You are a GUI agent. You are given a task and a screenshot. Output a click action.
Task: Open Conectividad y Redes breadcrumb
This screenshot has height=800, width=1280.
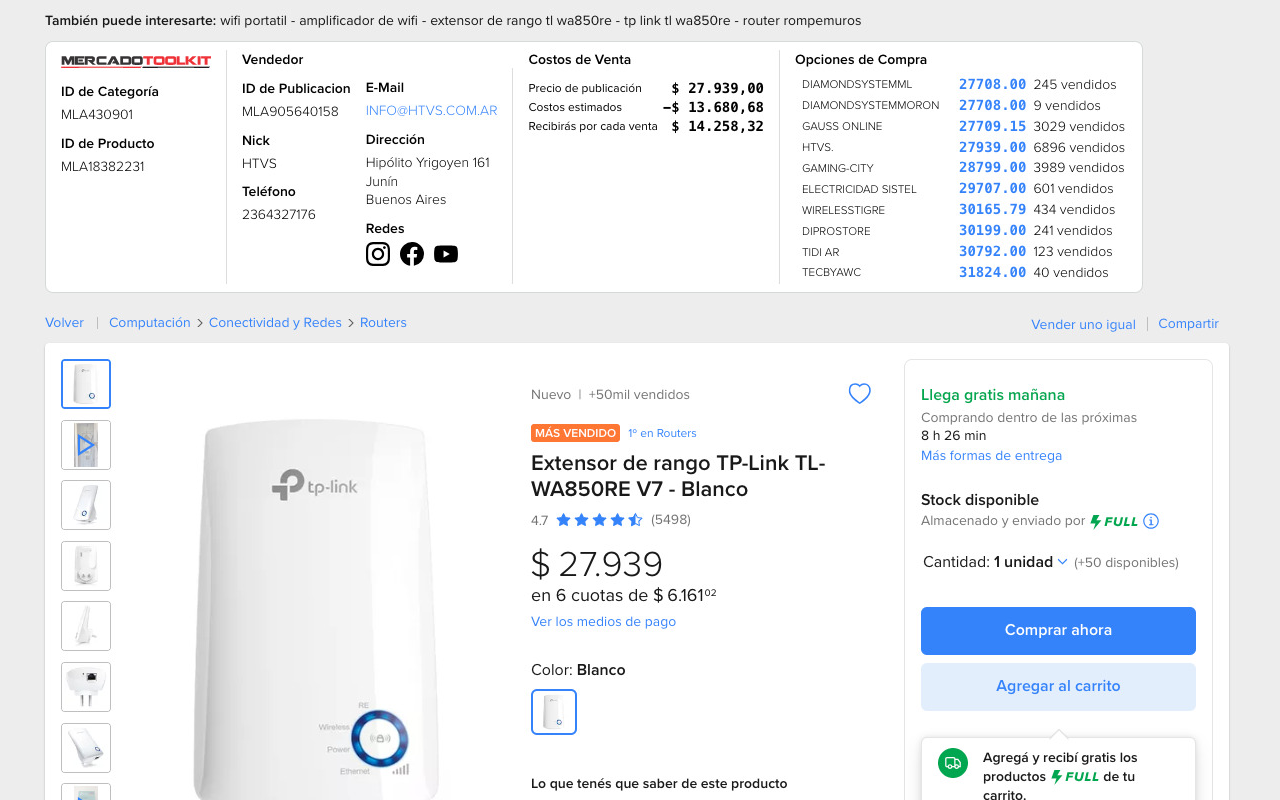(x=275, y=323)
